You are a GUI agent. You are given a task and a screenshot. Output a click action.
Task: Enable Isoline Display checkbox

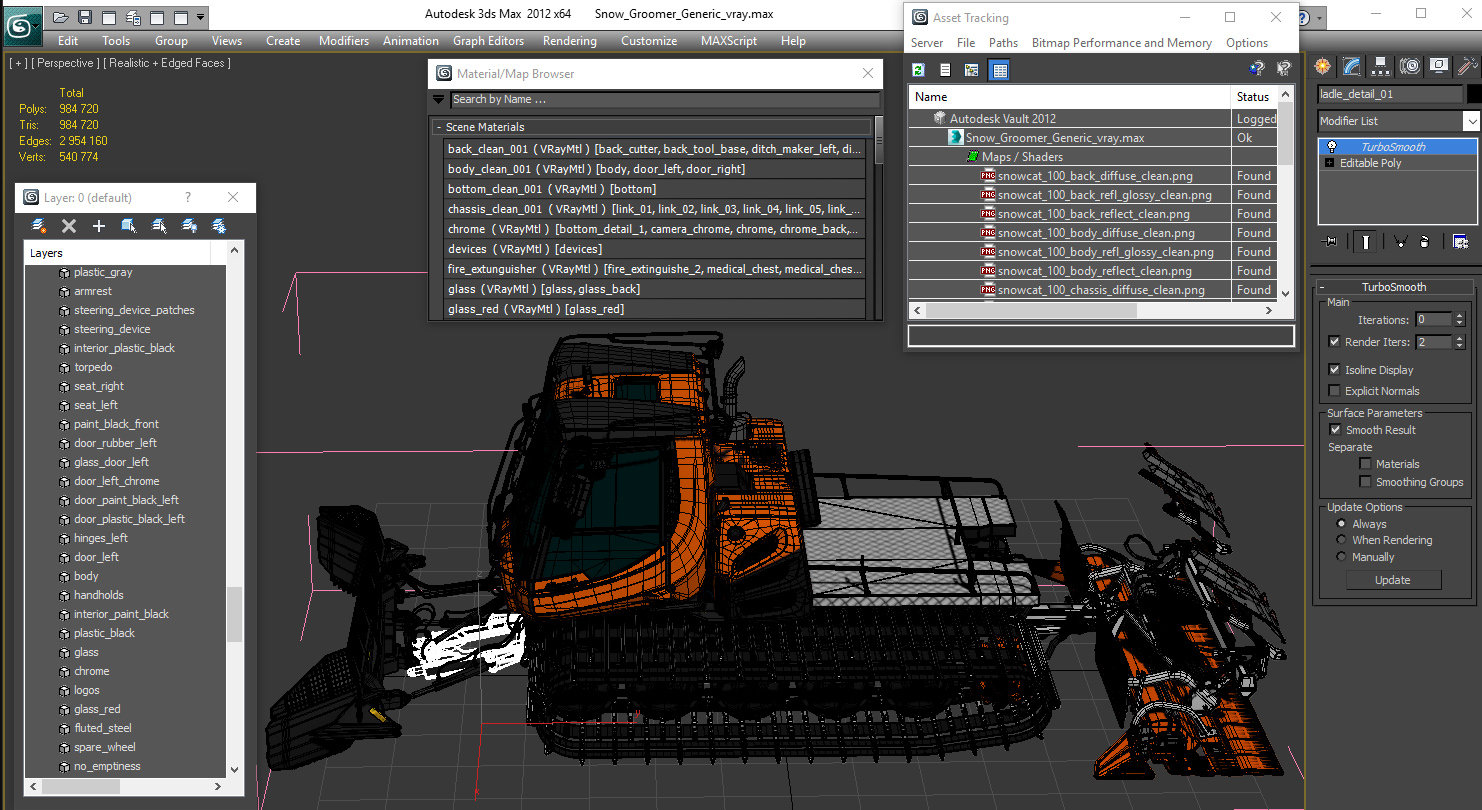pyautogui.click(x=1334, y=370)
